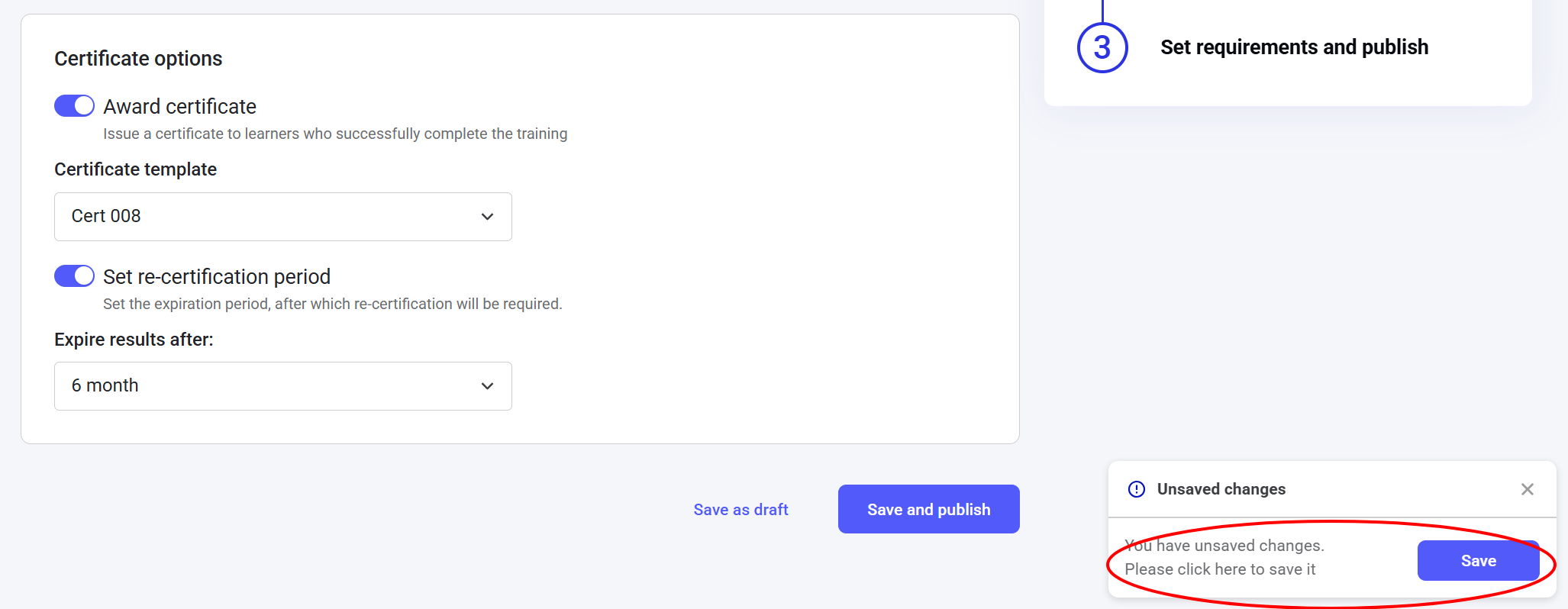Click the Award certificate label
Screen dimensions: 1568x609
(x=179, y=107)
